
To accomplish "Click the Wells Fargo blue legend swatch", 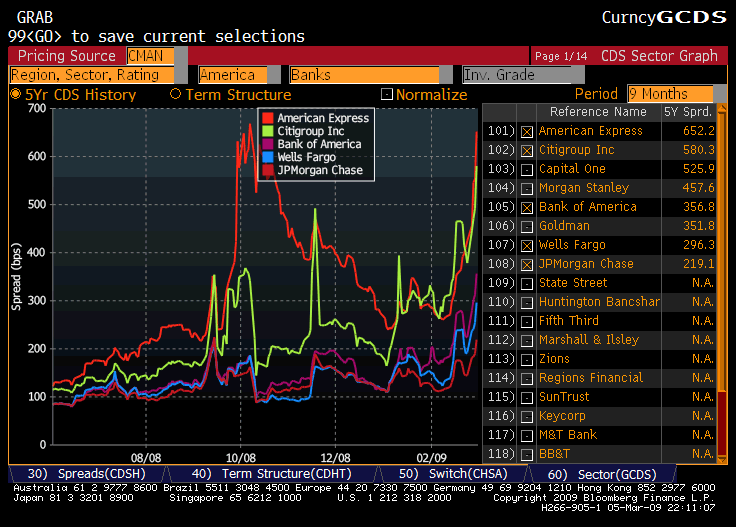I will pyautogui.click(x=266, y=158).
